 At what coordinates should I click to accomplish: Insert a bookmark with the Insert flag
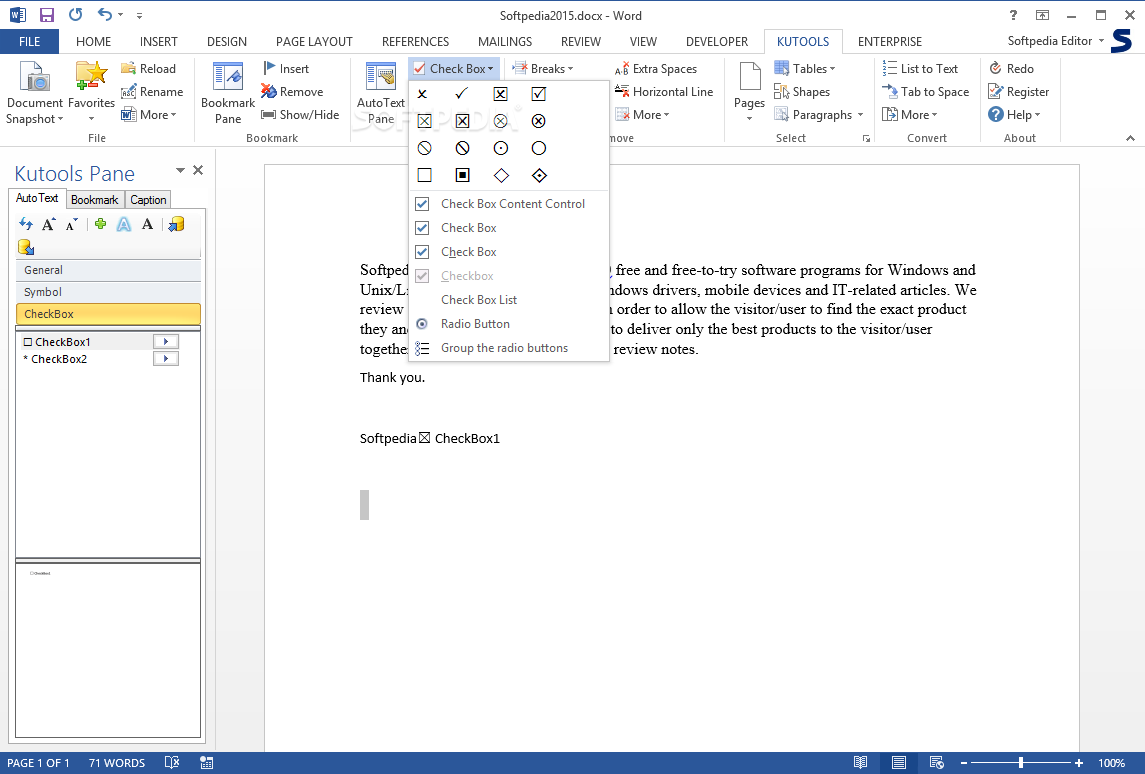click(286, 69)
